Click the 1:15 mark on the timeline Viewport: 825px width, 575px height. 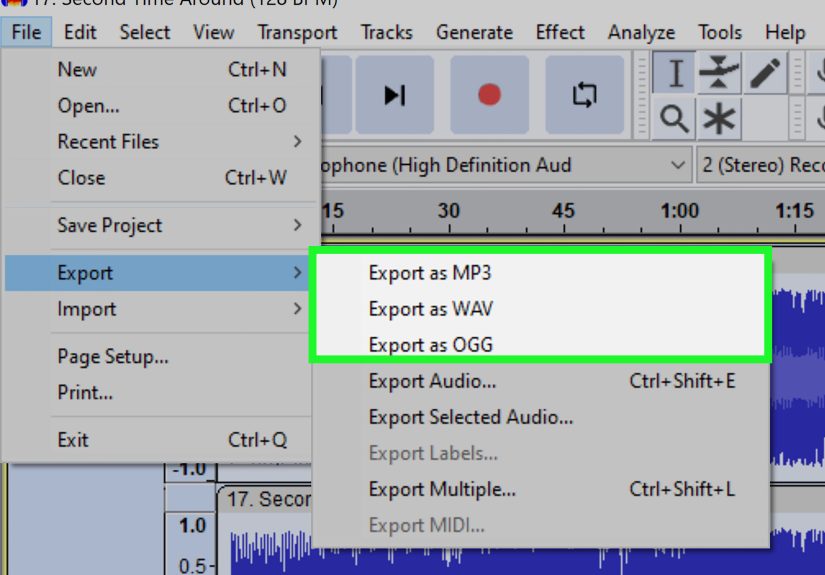(x=794, y=211)
